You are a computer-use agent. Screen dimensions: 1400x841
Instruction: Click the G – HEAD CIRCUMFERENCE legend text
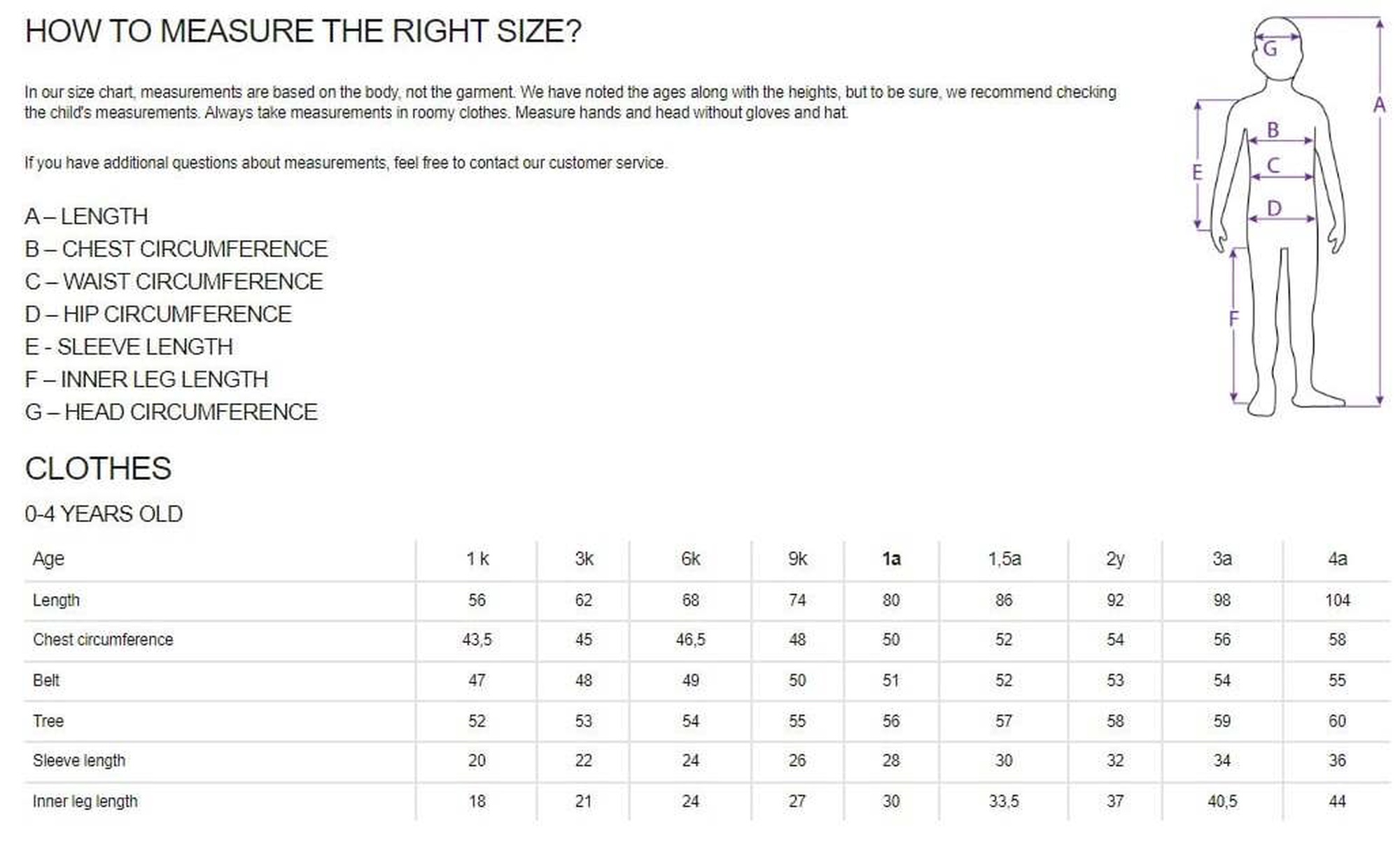[x=171, y=412]
